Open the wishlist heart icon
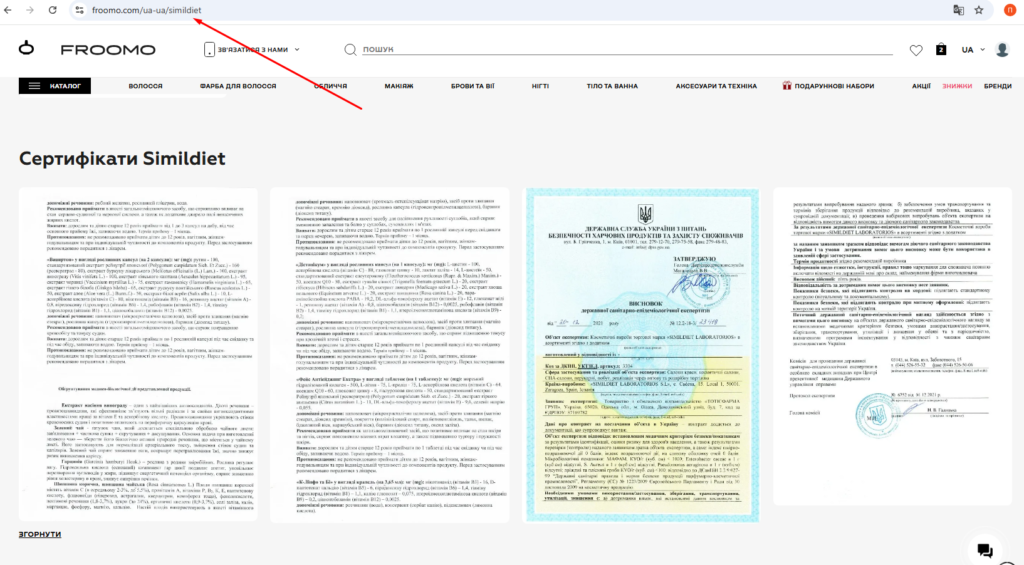Screen dimensions: 1024x565 [x=916, y=50]
